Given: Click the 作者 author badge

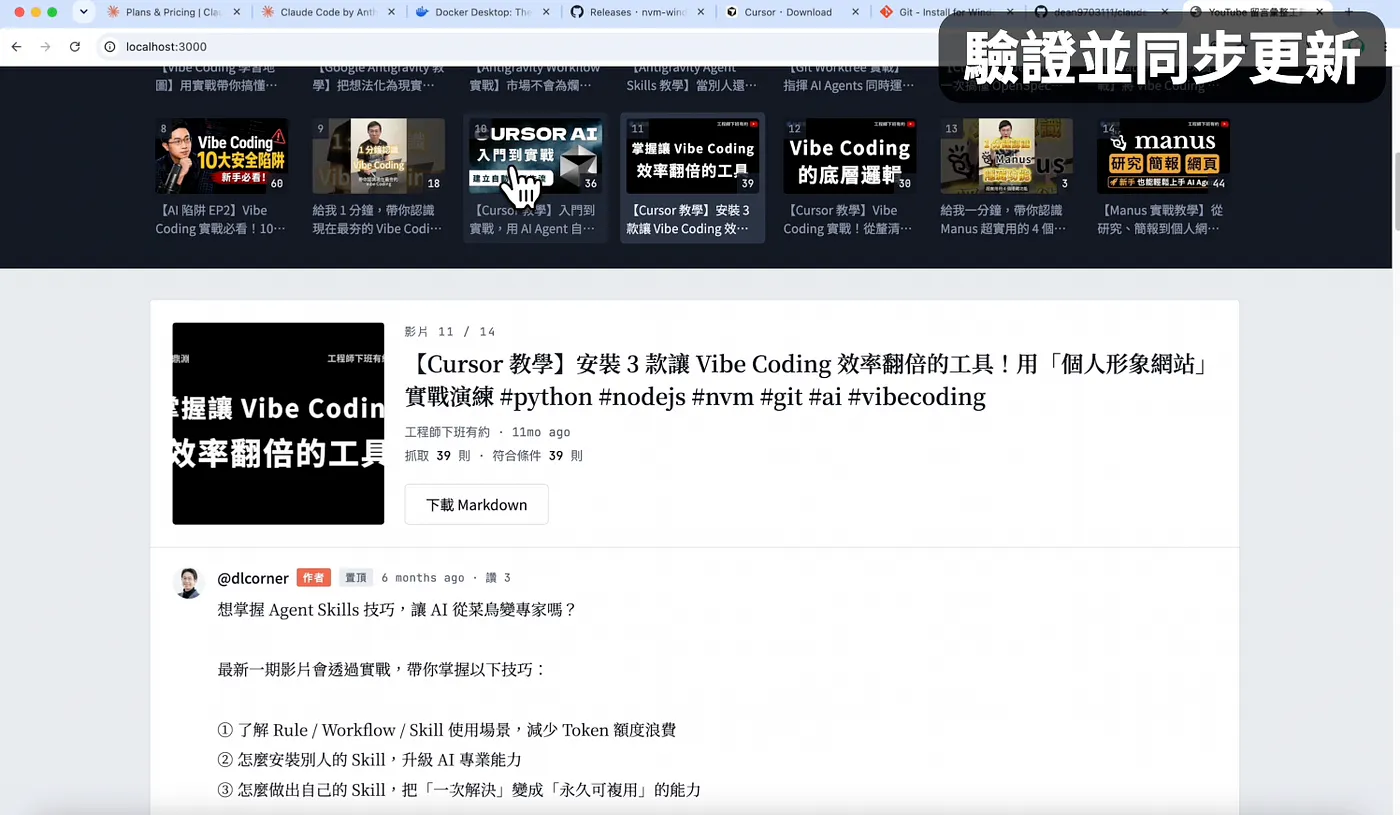Looking at the screenshot, I should 313,578.
